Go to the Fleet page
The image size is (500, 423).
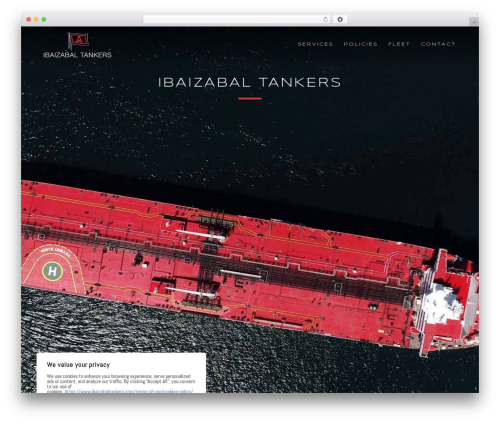(x=399, y=44)
